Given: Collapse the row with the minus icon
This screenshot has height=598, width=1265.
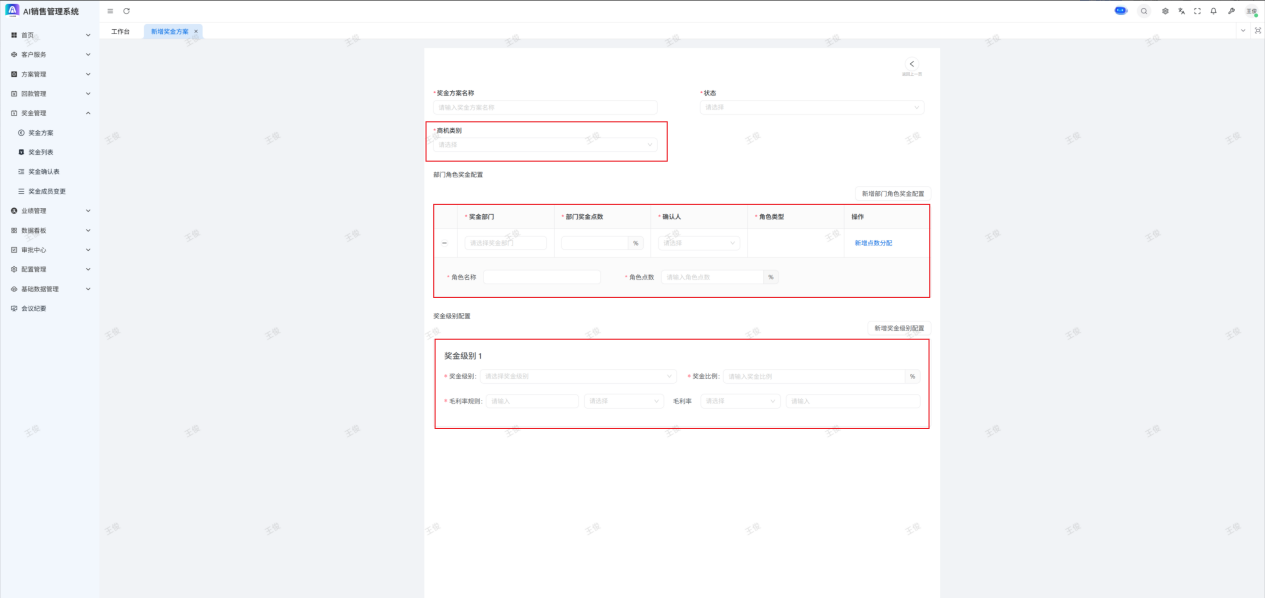Looking at the screenshot, I should click(444, 243).
